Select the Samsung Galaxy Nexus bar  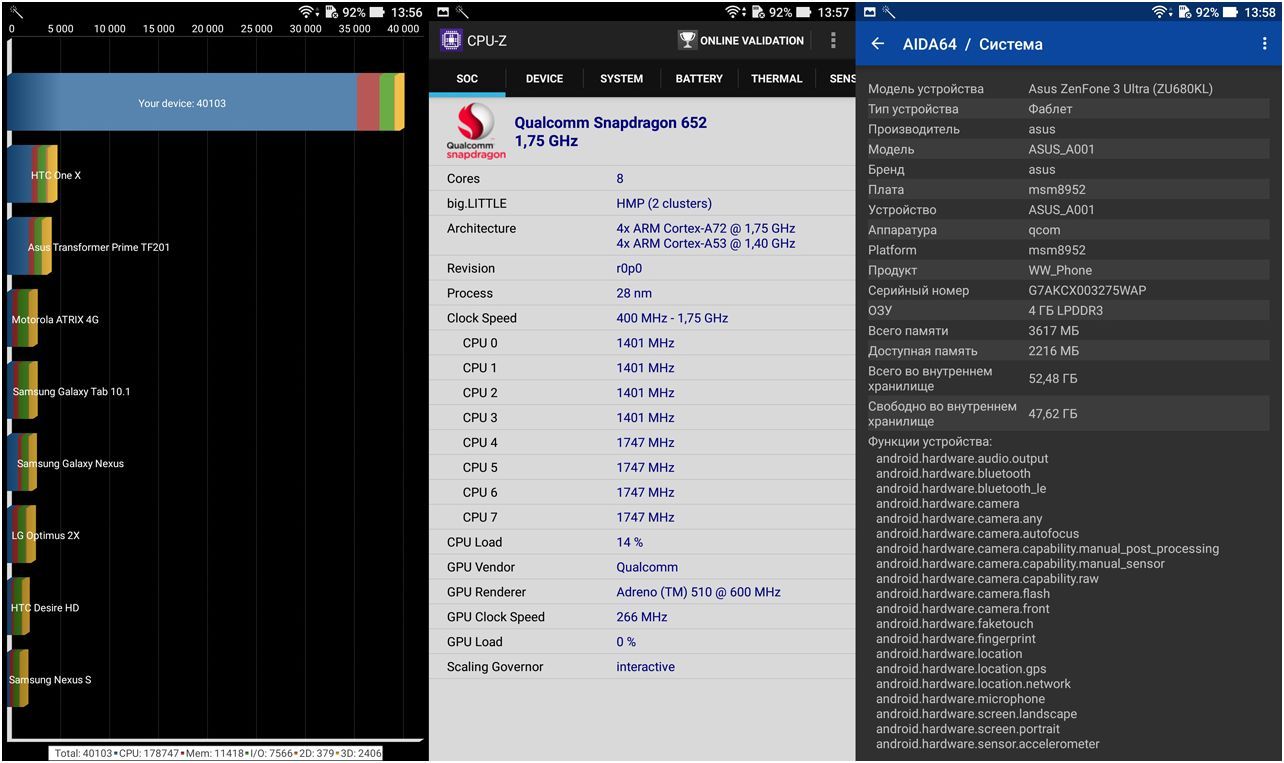point(22,463)
